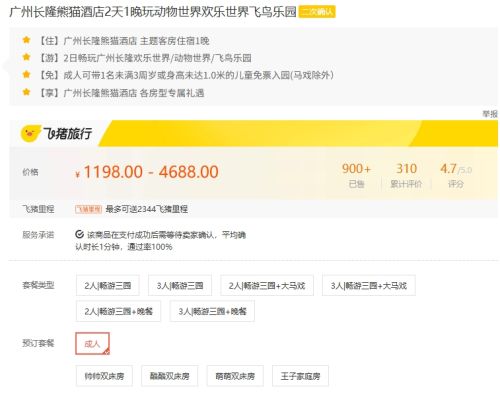Select the 帅帅双床房 room type
Screen dimensions: 500x393
pyautogui.click(x=104, y=376)
